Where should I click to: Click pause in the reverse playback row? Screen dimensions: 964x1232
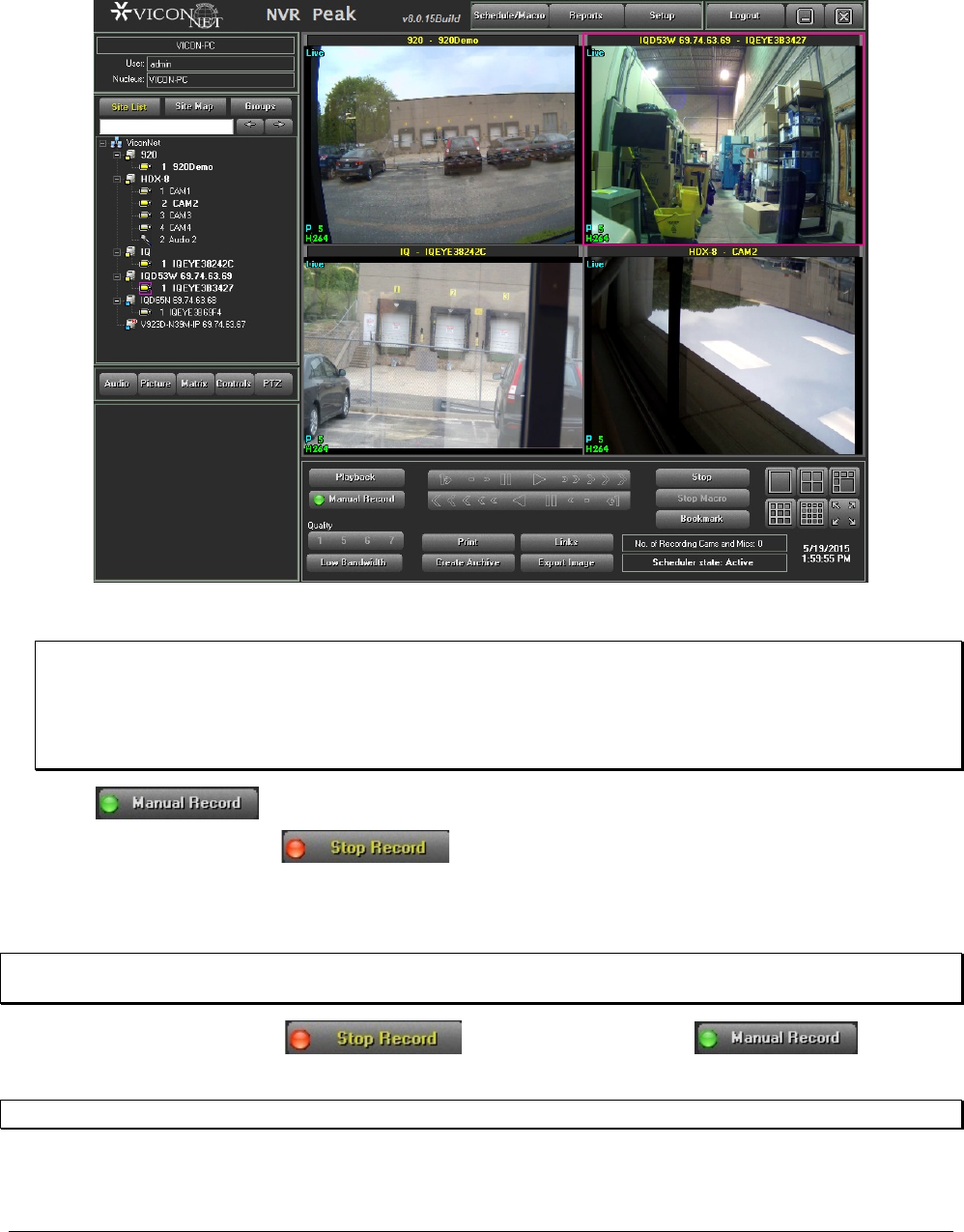point(551,500)
